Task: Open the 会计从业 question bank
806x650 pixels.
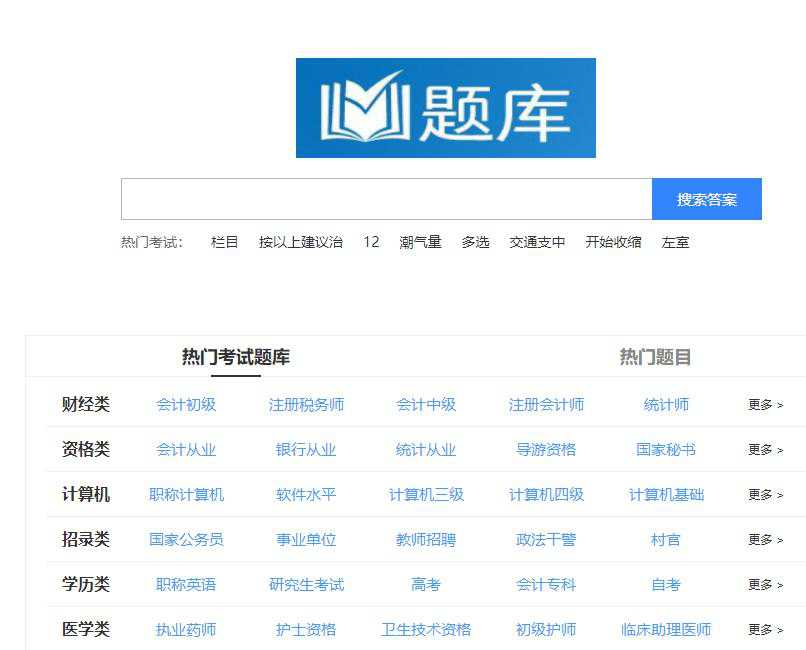Action: tap(186, 450)
